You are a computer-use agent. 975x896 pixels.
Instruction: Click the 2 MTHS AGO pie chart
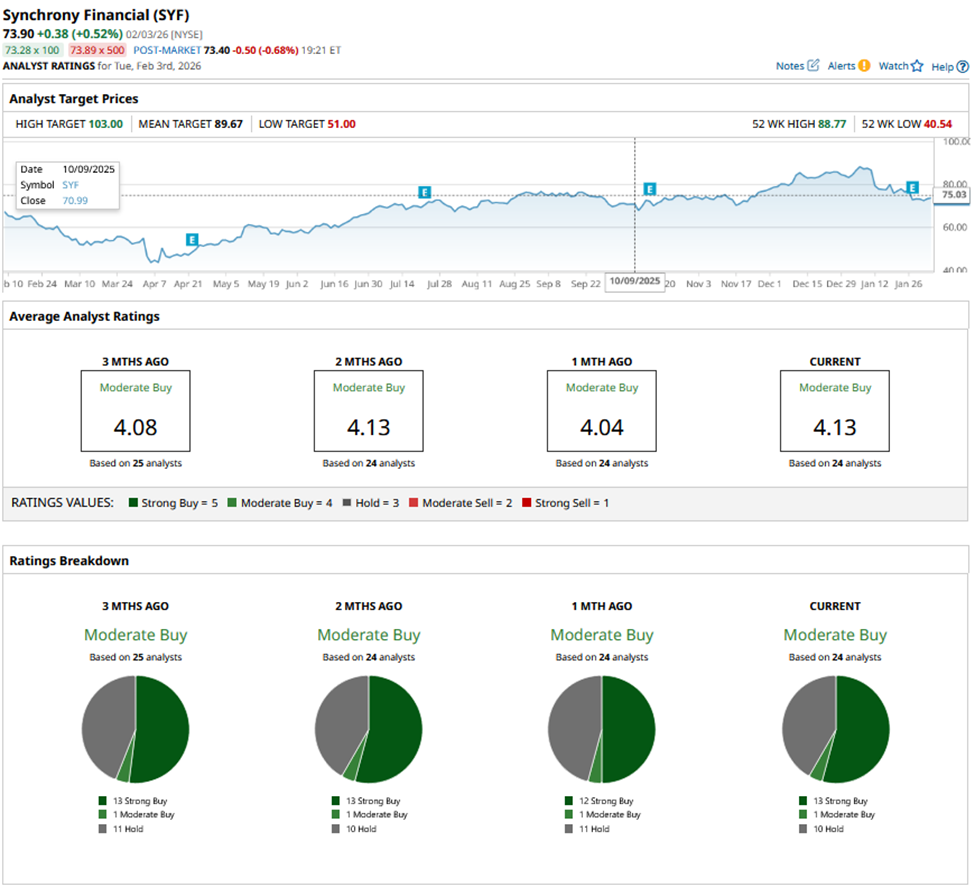point(368,729)
